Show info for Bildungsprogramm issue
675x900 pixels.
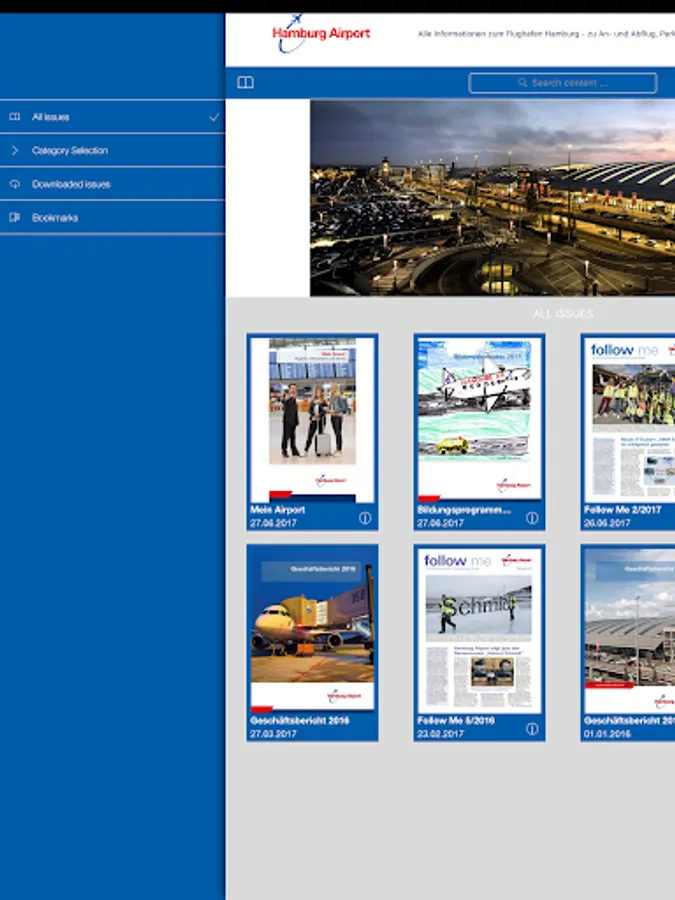[532, 518]
